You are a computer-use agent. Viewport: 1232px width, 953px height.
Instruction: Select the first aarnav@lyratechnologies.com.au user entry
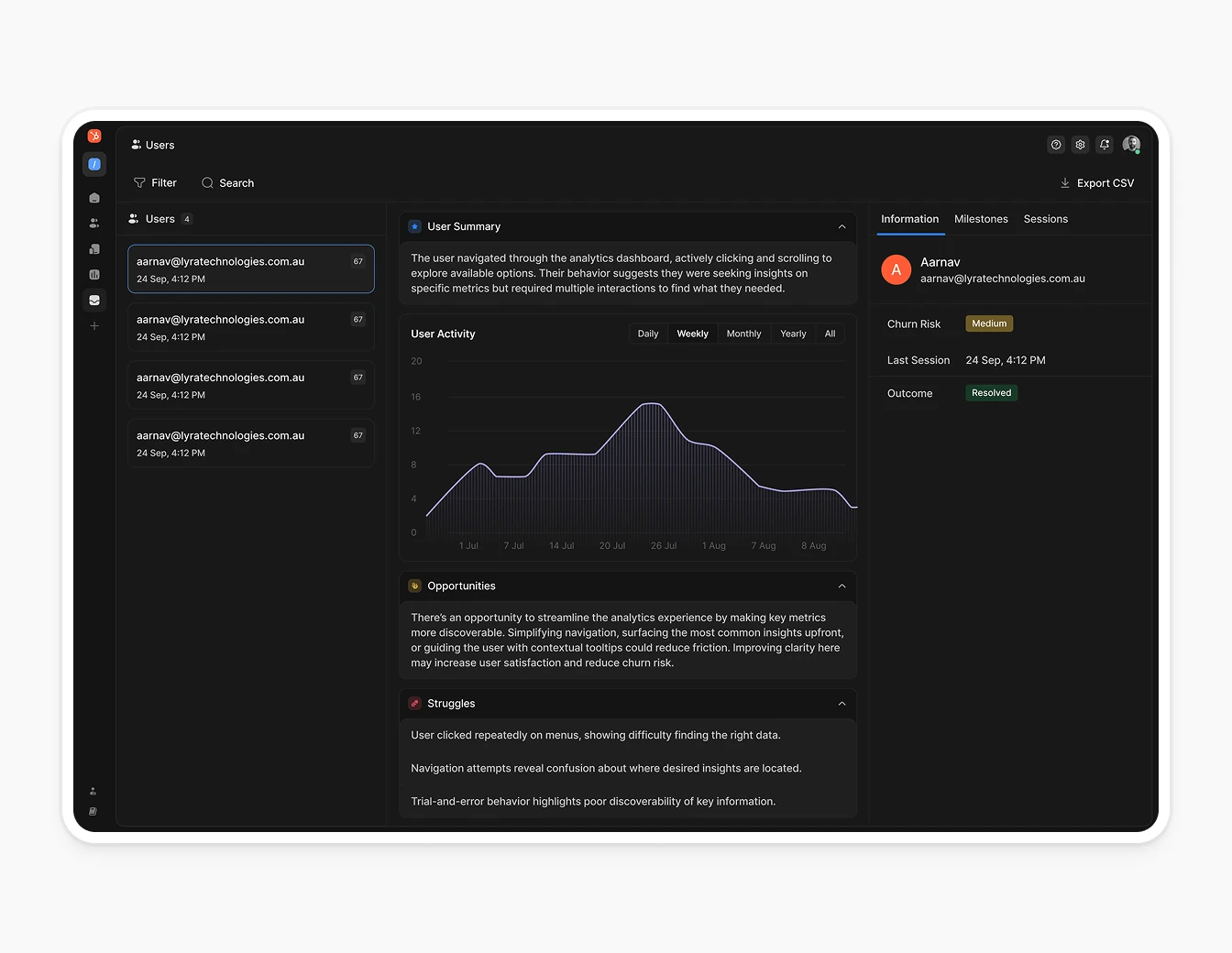tap(250, 268)
